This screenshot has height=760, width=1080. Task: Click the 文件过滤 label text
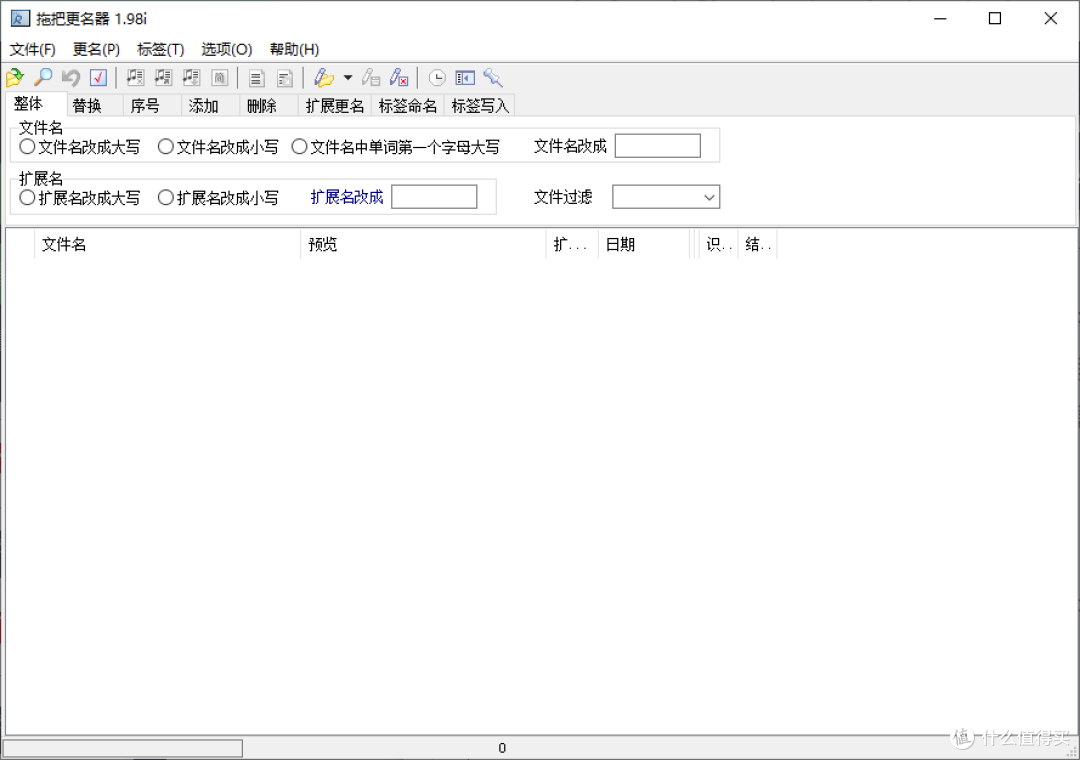tap(563, 197)
